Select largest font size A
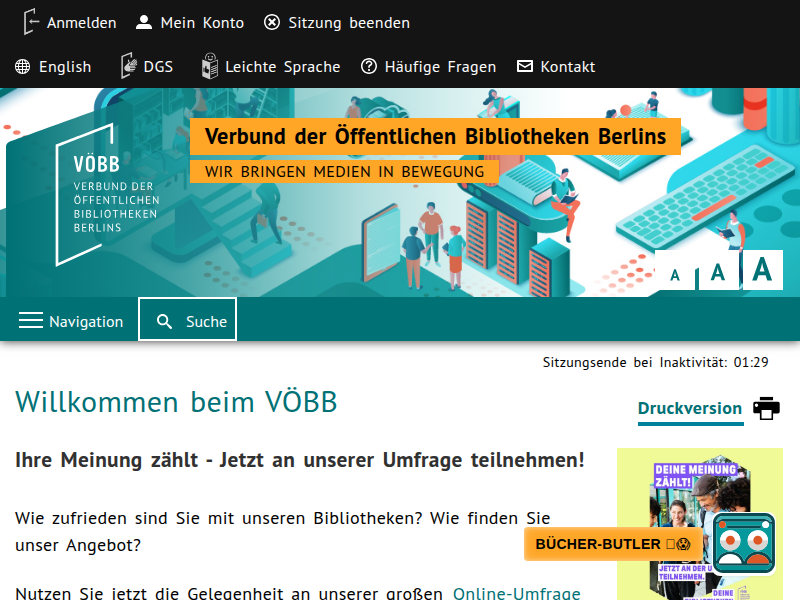The image size is (800, 600). pos(762,269)
